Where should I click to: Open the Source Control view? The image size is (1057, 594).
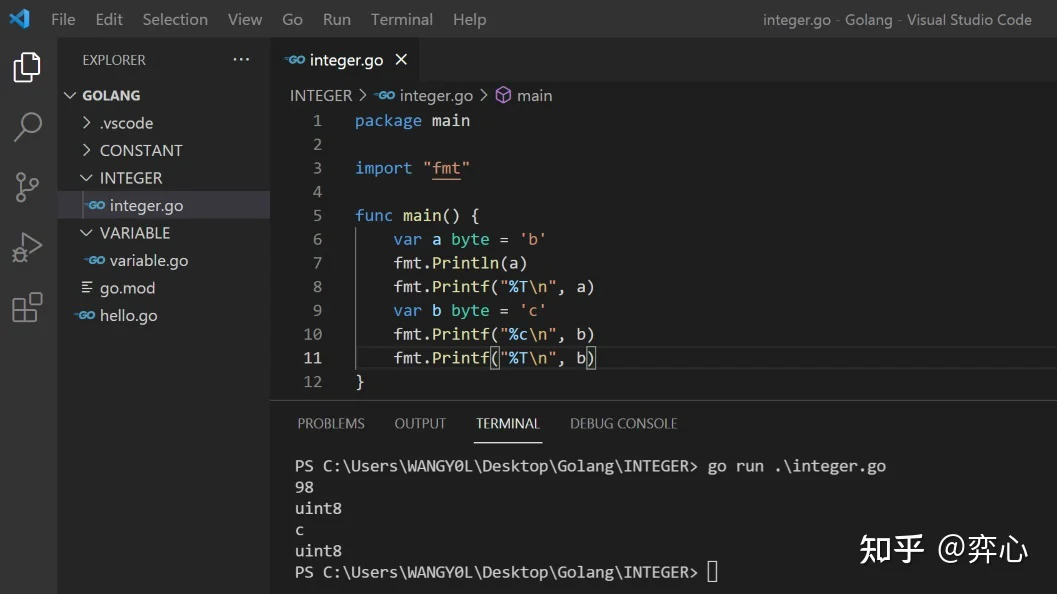[27, 187]
